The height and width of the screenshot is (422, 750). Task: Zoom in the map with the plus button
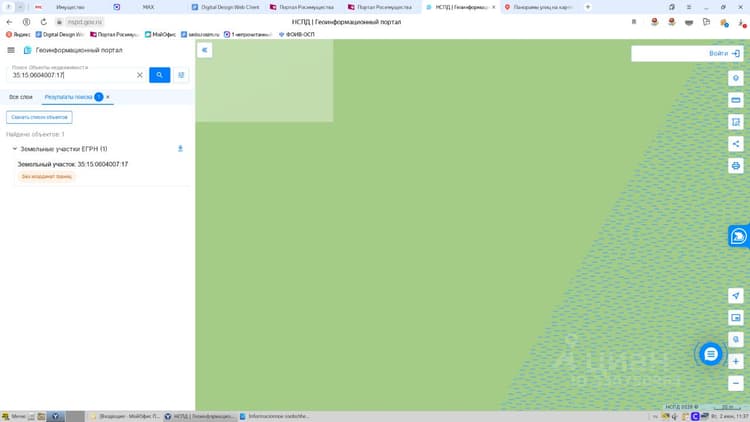(x=736, y=361)
